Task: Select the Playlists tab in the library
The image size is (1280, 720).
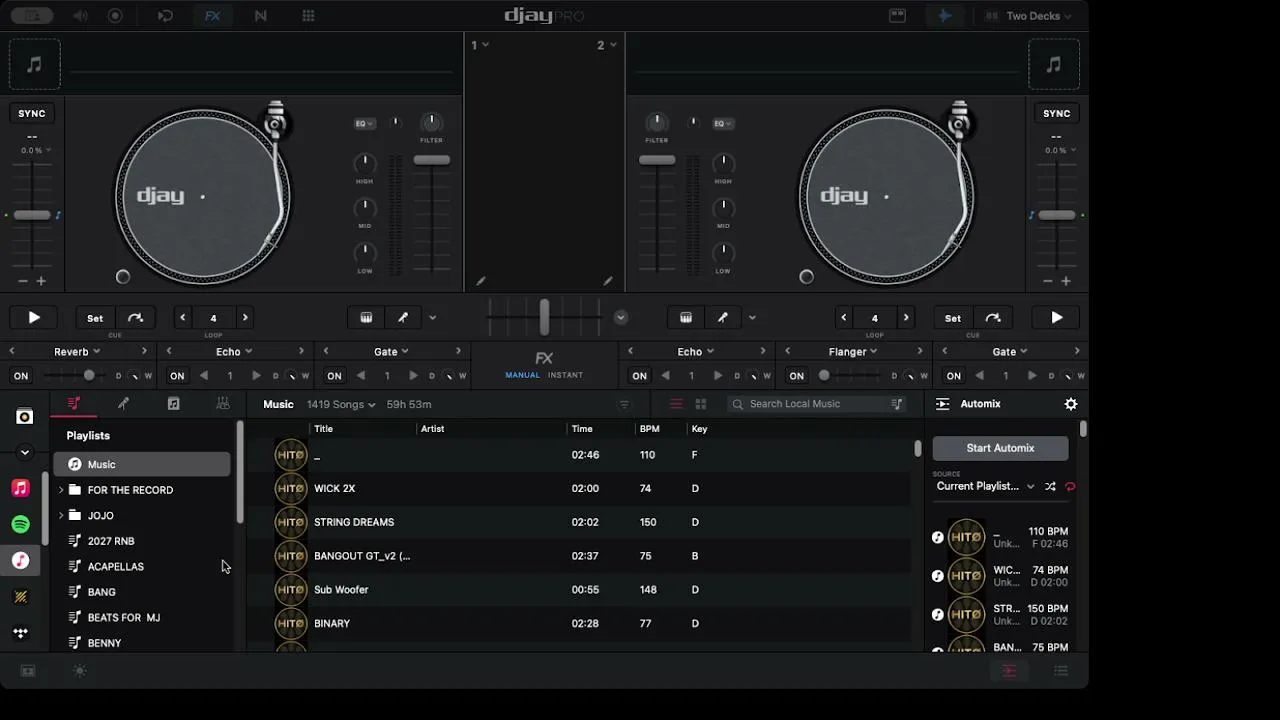Action: tap(74, 404)
